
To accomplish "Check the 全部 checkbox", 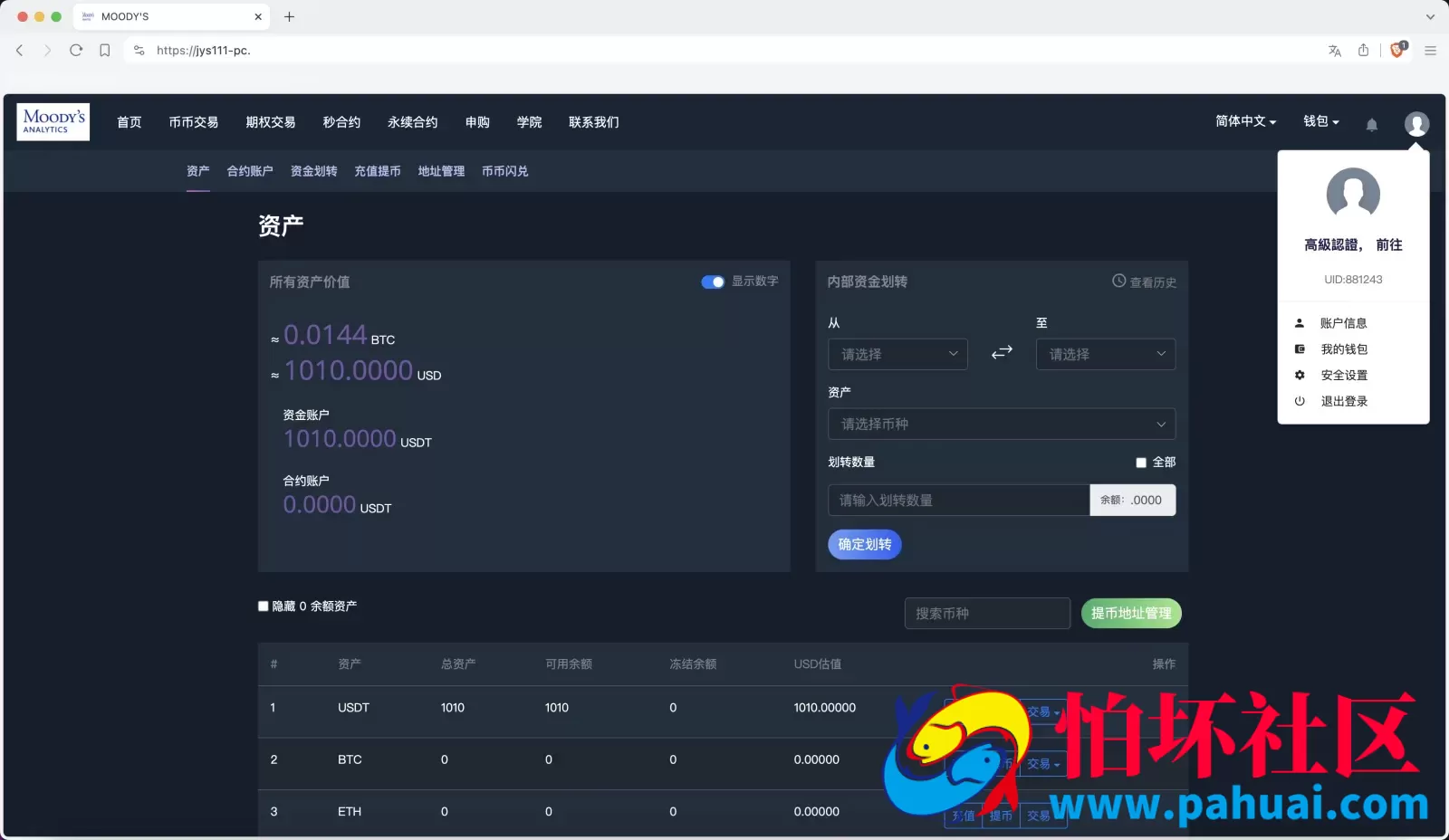I will (x=1141, y=463).
